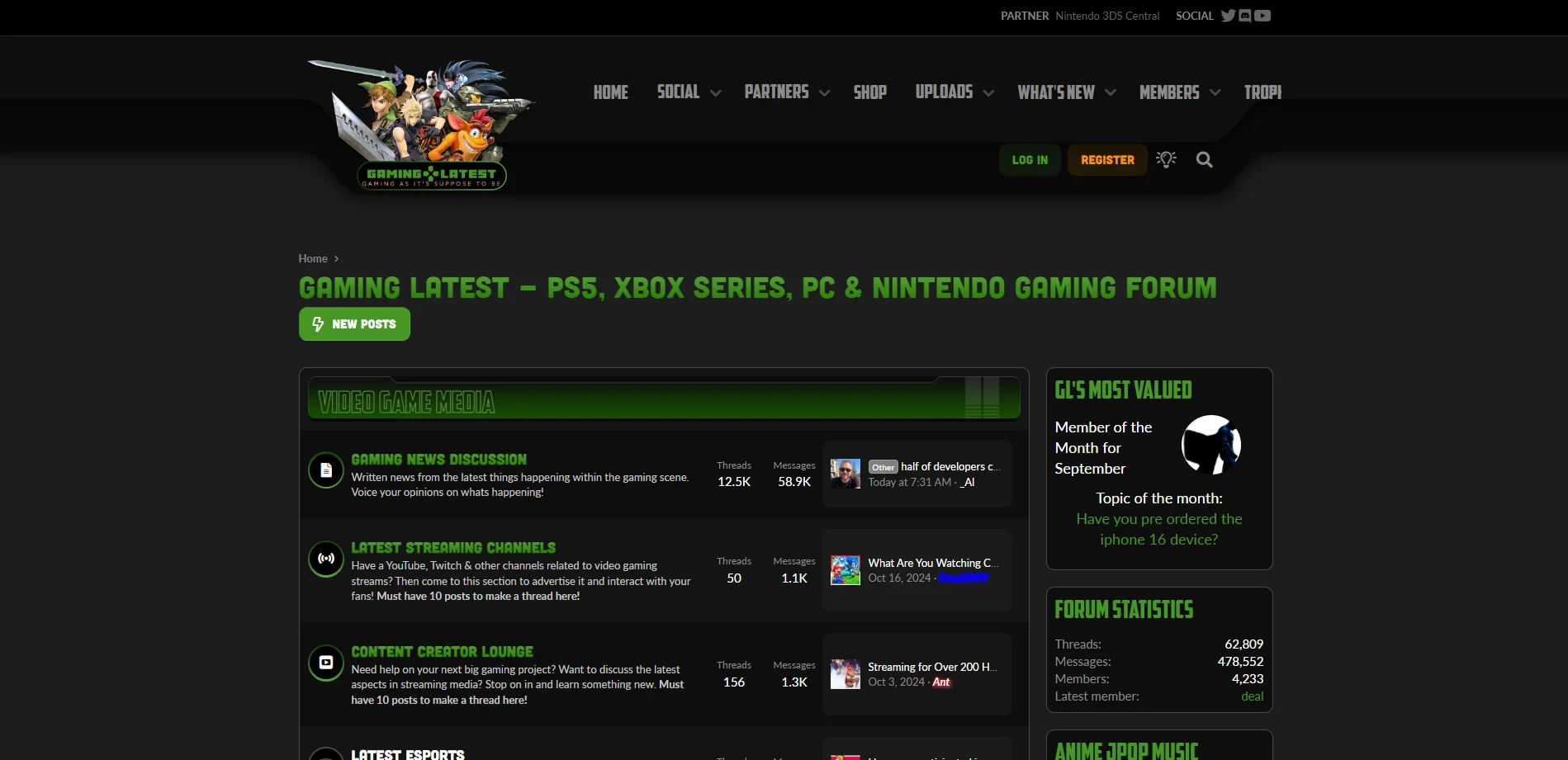Expand the Uploads menu arrow

coord(988,93)
